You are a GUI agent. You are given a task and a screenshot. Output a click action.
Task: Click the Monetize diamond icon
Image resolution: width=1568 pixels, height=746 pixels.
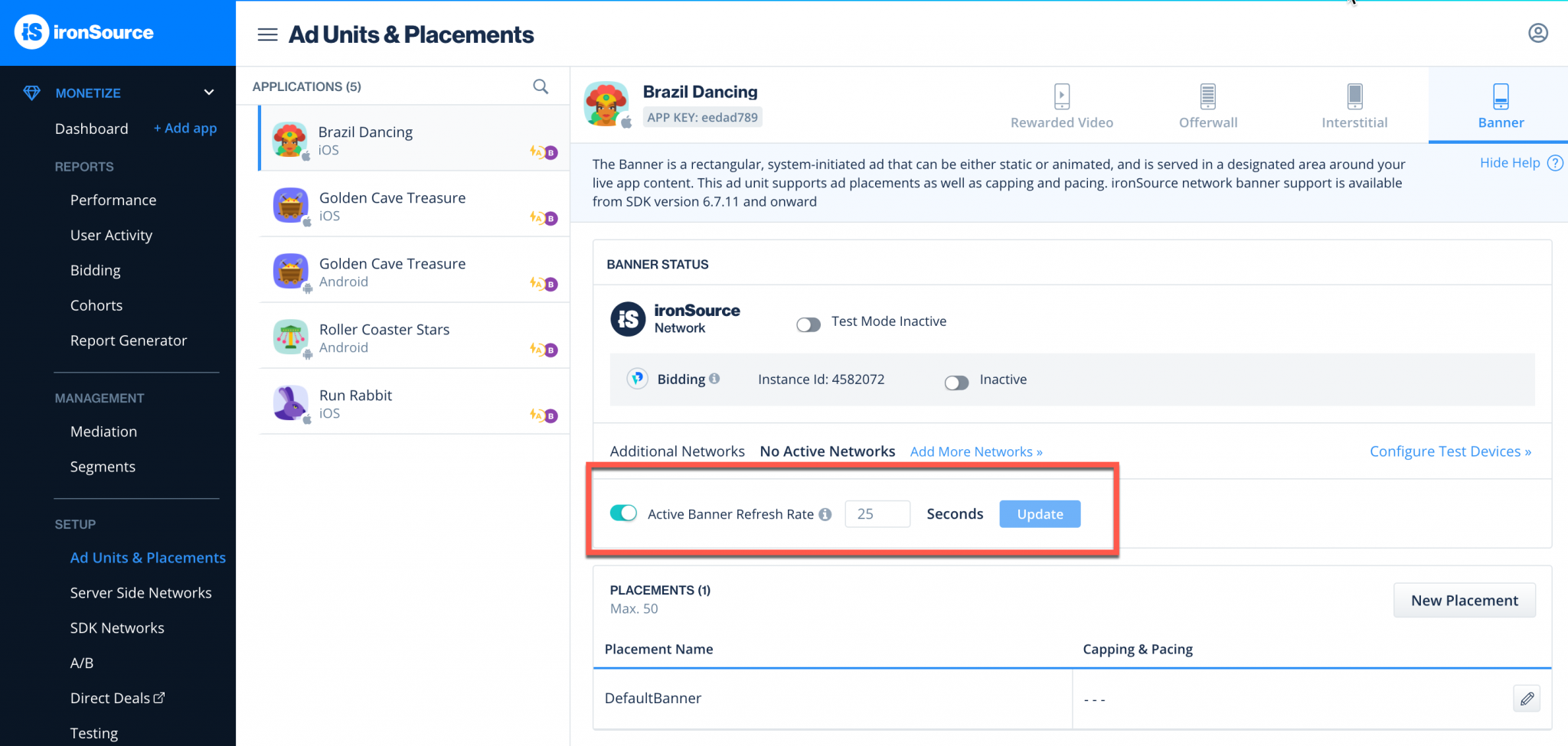coord(31,93)
